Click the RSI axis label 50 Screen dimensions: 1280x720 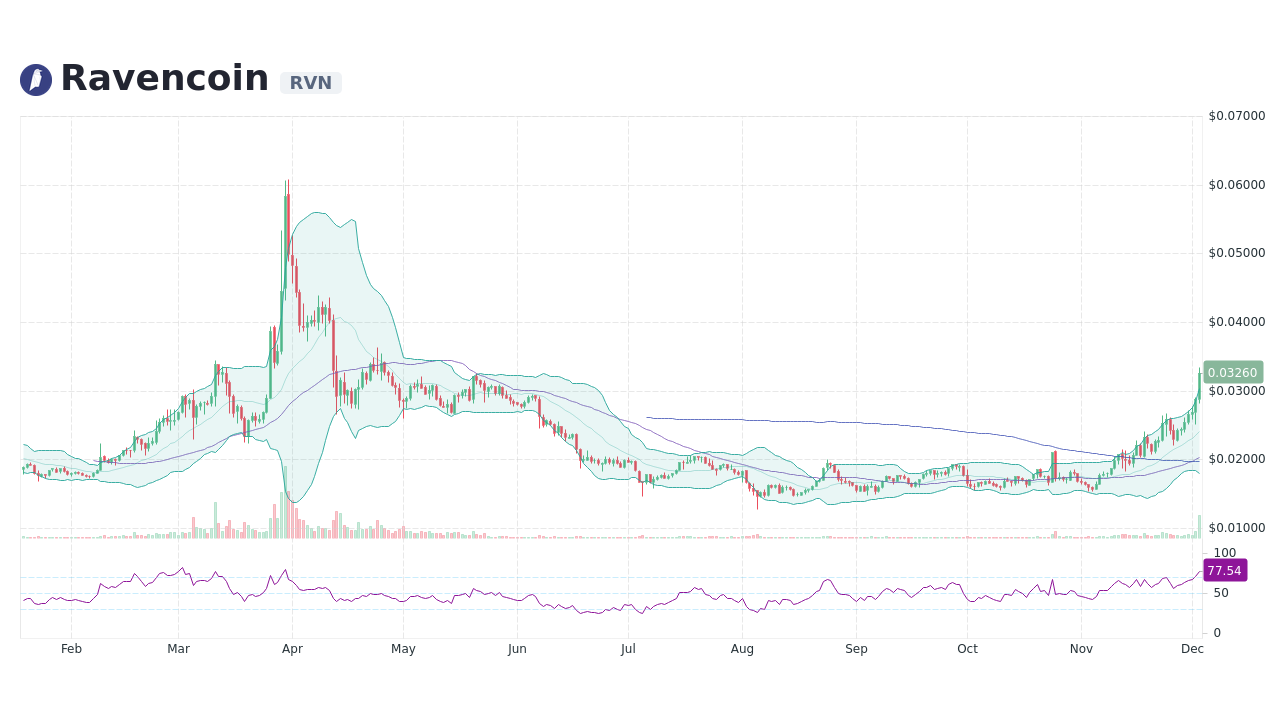[1221, 593]
